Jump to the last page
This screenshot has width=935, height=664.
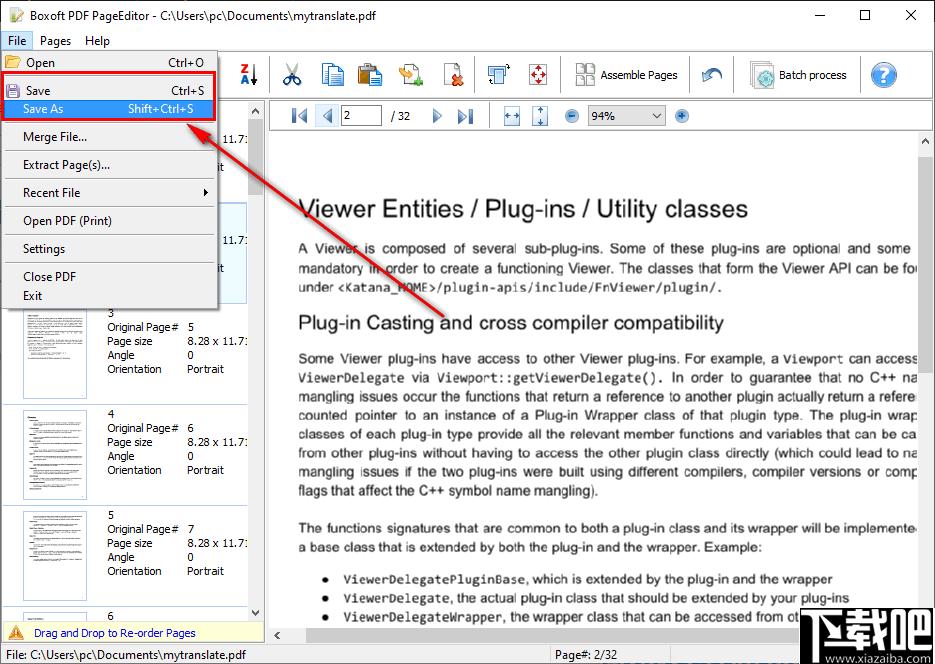coord(465,116)
